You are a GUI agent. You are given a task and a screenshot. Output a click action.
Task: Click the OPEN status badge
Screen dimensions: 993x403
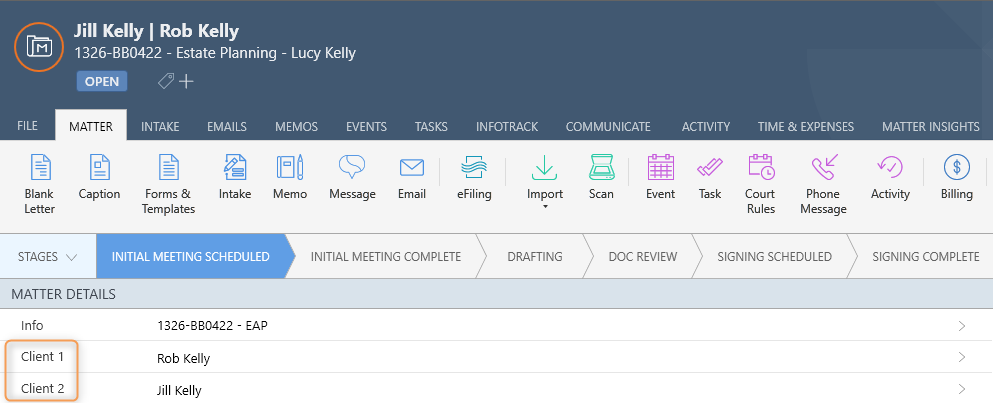click(102, 82)
